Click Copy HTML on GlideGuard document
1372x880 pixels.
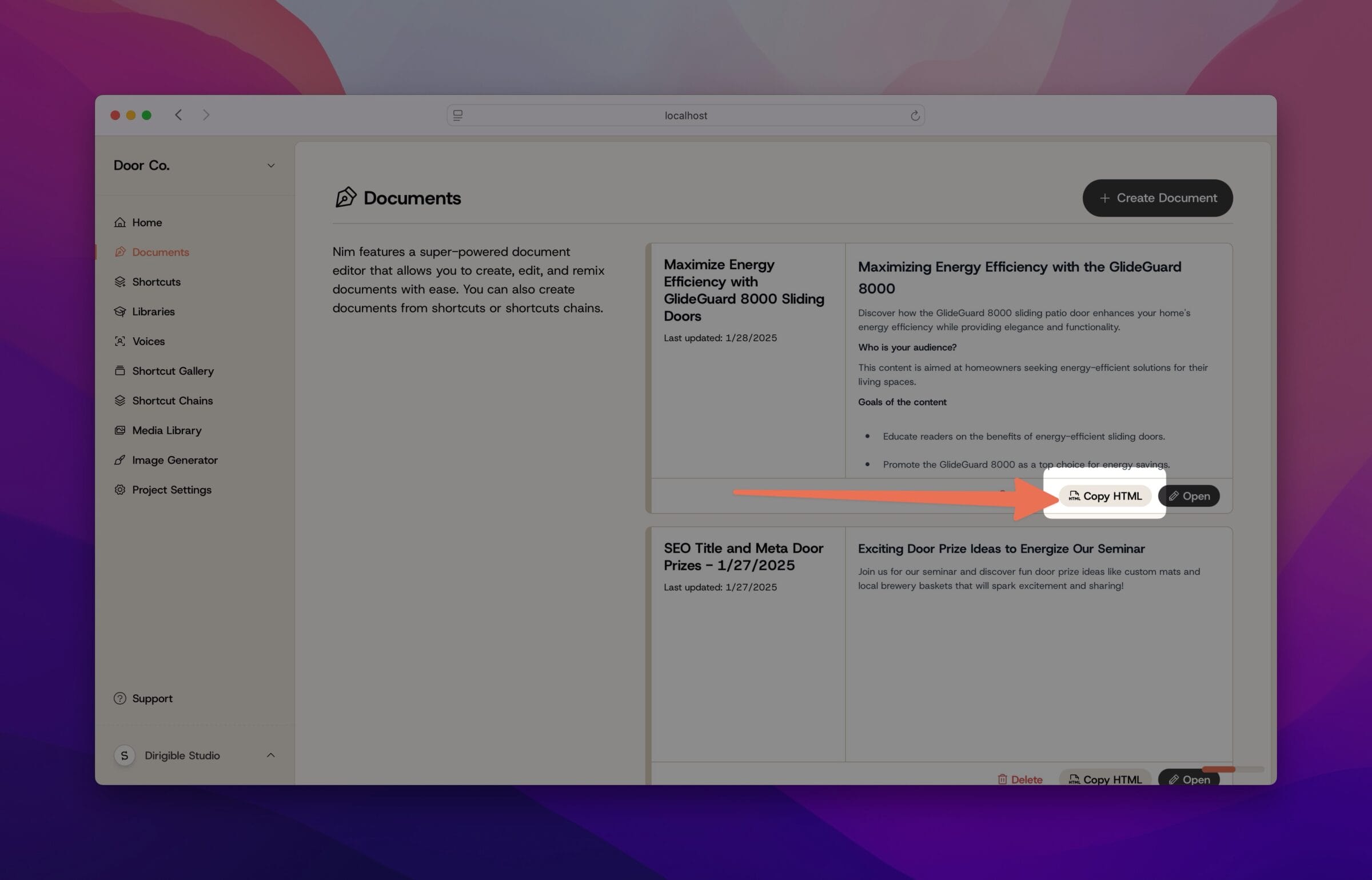(x=1104, y=495)
